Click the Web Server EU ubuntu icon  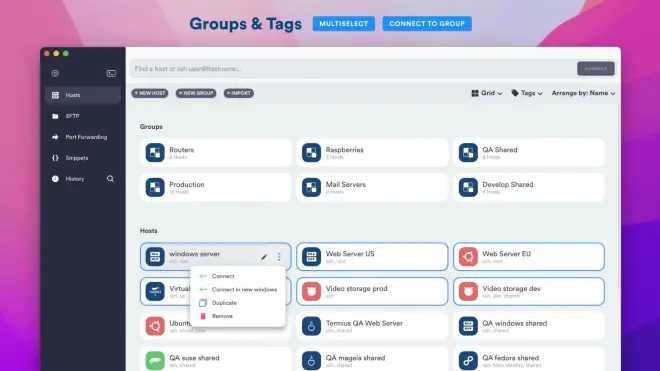[468, 256]
